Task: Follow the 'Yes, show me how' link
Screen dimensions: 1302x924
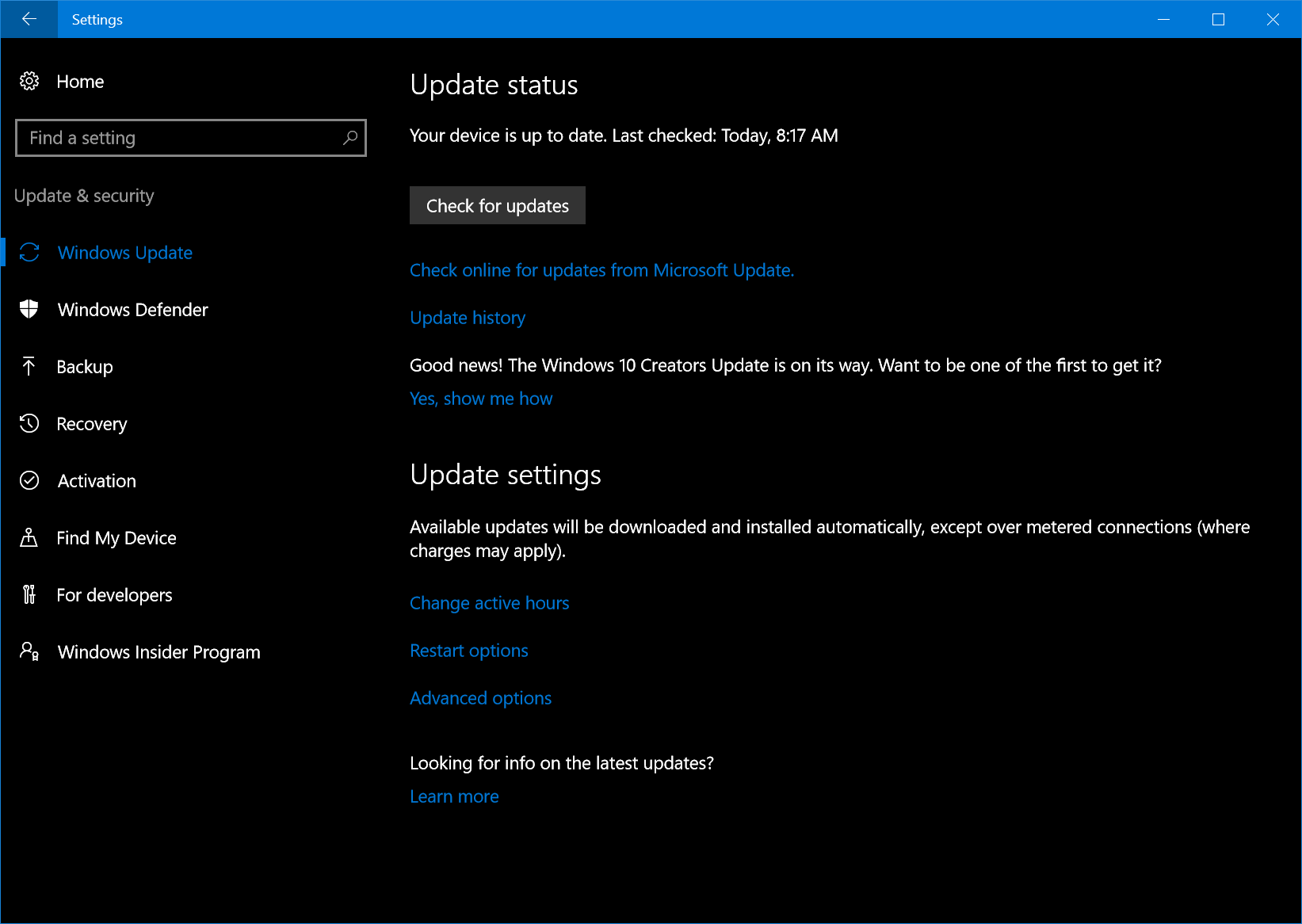Action: (x=481, y=399)
